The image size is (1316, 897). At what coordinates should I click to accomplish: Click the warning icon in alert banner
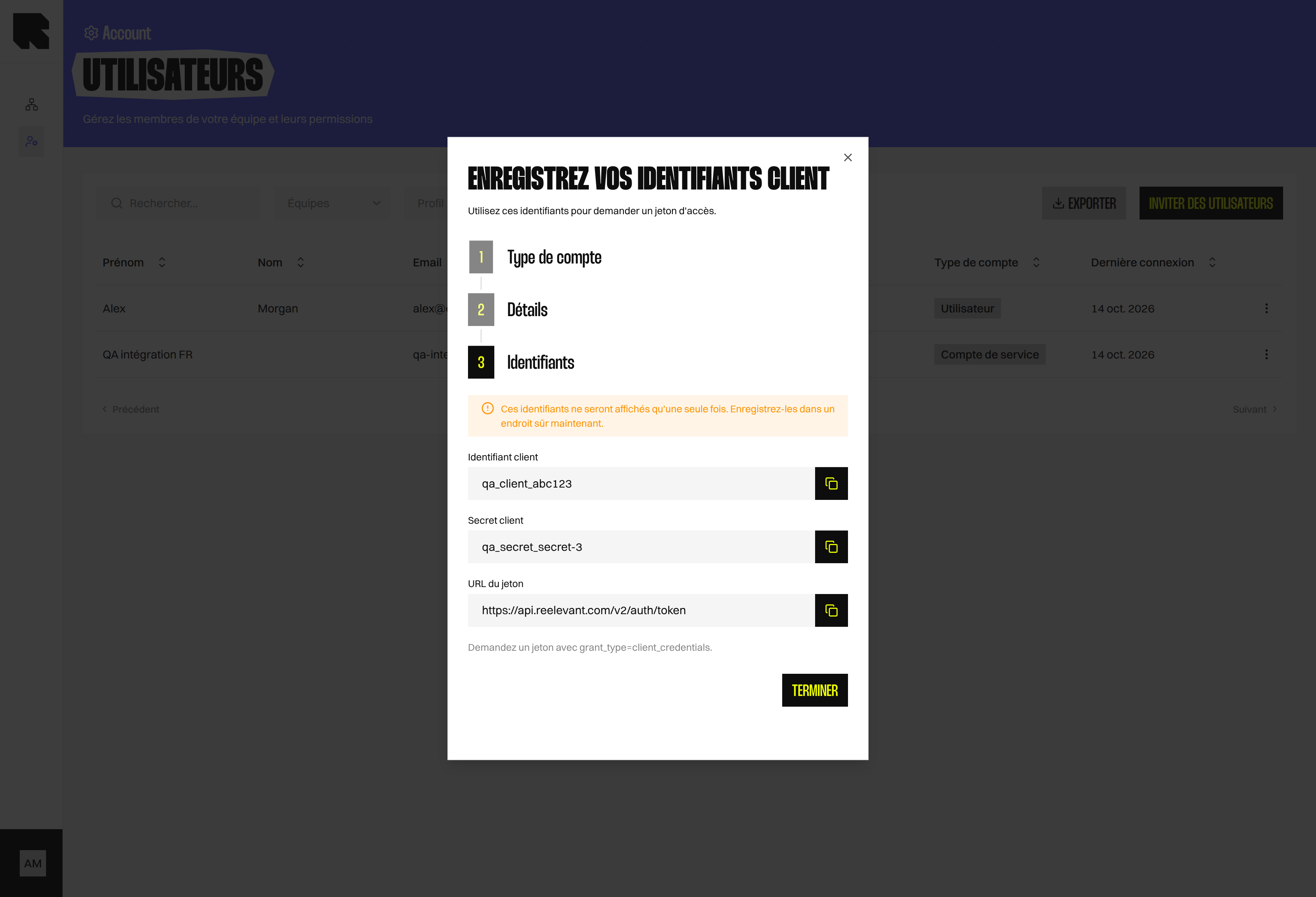[x=487, y=408]
